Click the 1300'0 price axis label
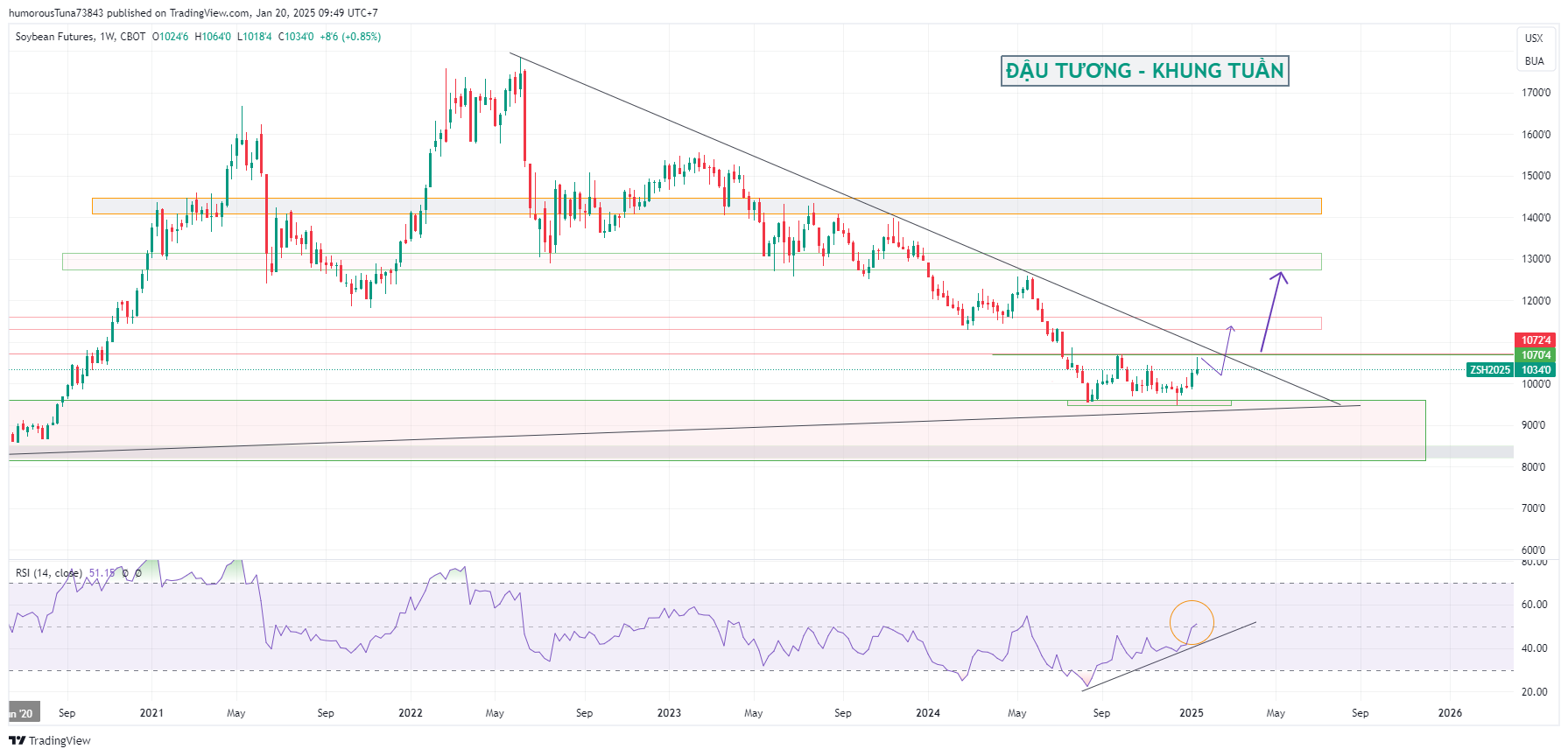The image size is (1568, 756). coord(1536,259)
